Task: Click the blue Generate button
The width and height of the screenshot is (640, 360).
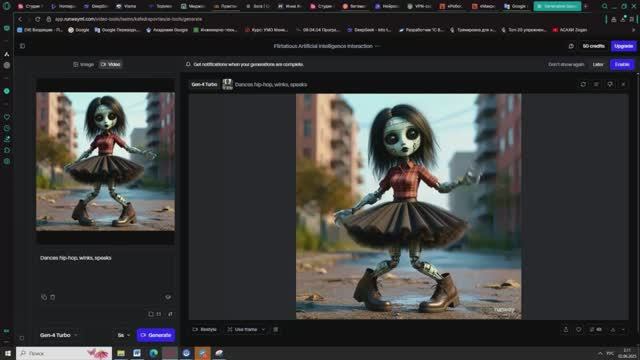Action: tap(156, 335)
